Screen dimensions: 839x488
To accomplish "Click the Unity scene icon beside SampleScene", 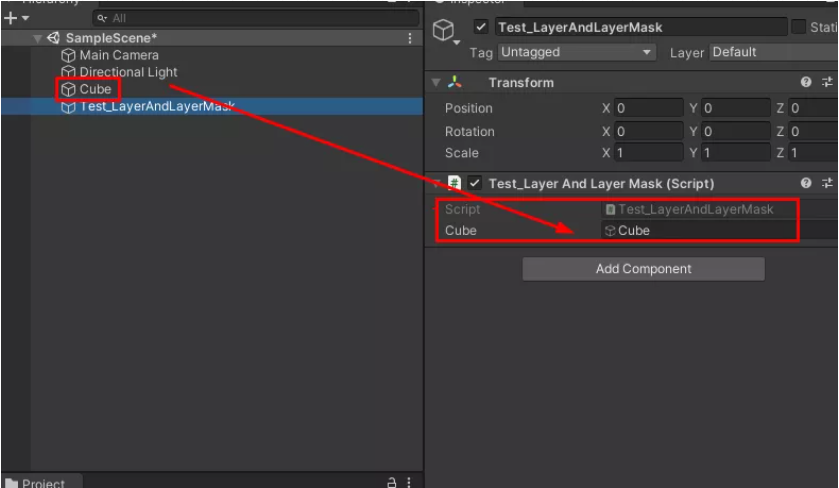I will [54, 38].
